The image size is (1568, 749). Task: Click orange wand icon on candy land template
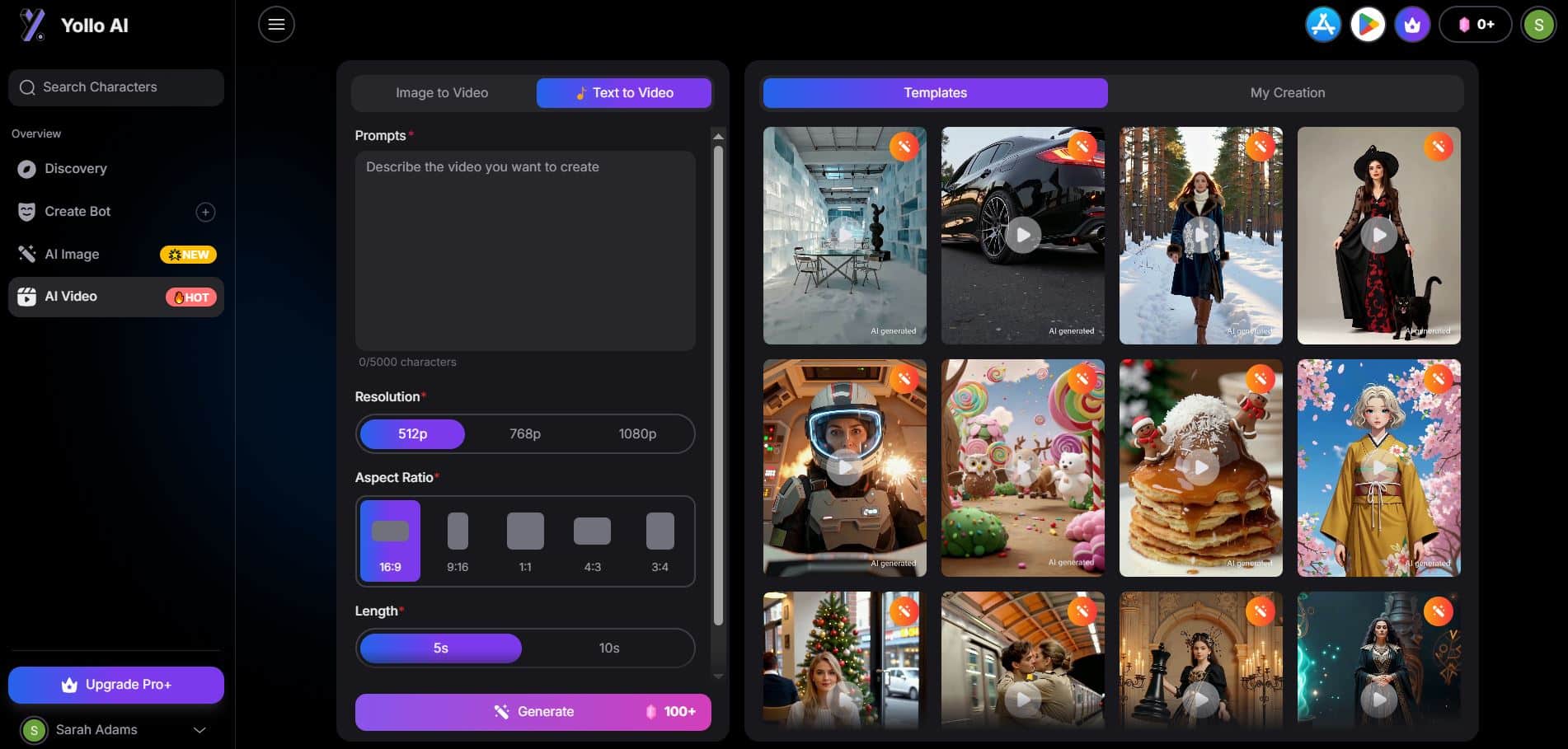click(x=1082, y=379)
